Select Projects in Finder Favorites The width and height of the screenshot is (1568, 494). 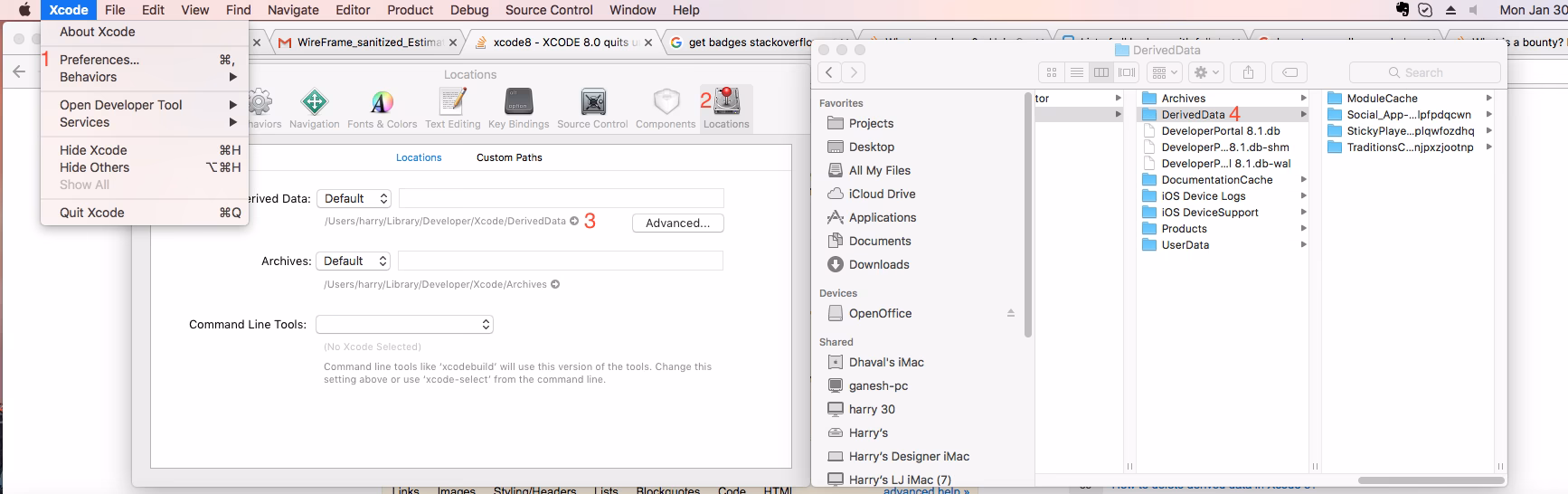click(871, 123)
